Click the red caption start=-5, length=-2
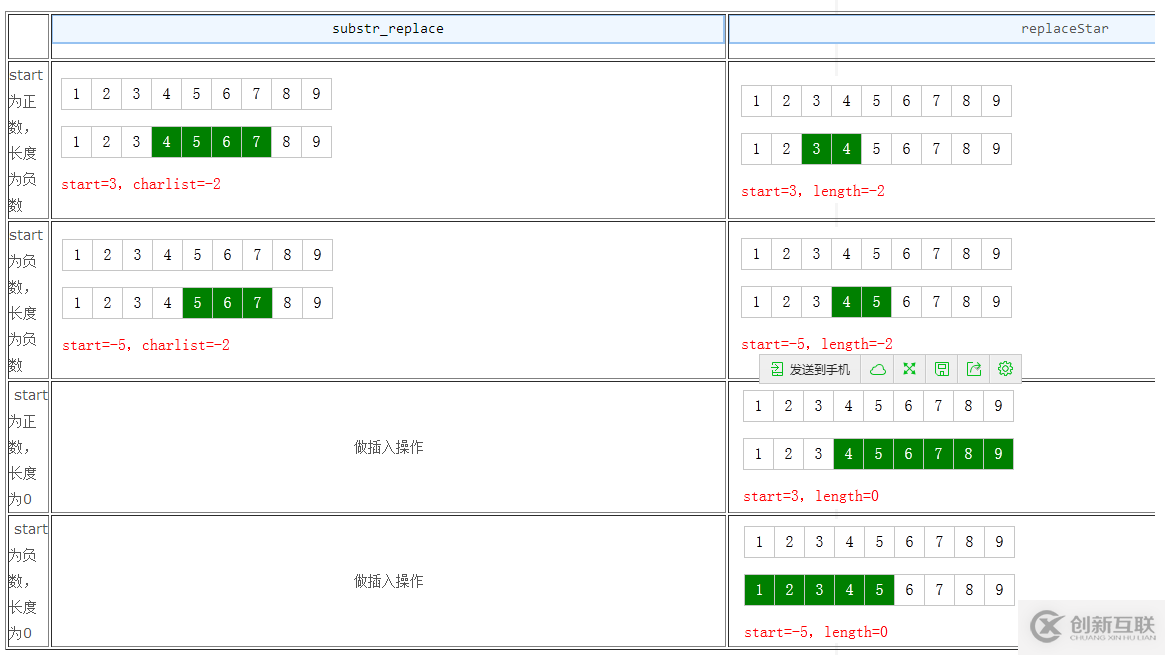 pos(817,345)
